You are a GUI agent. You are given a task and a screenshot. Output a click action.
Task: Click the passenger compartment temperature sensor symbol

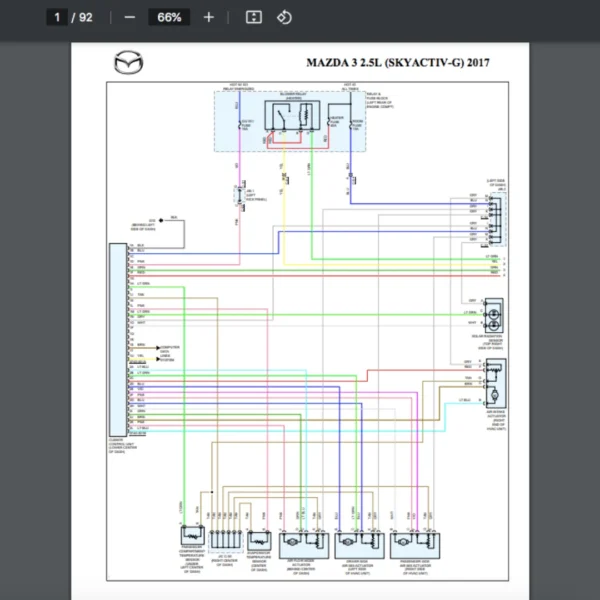click(x=192, y=535)
